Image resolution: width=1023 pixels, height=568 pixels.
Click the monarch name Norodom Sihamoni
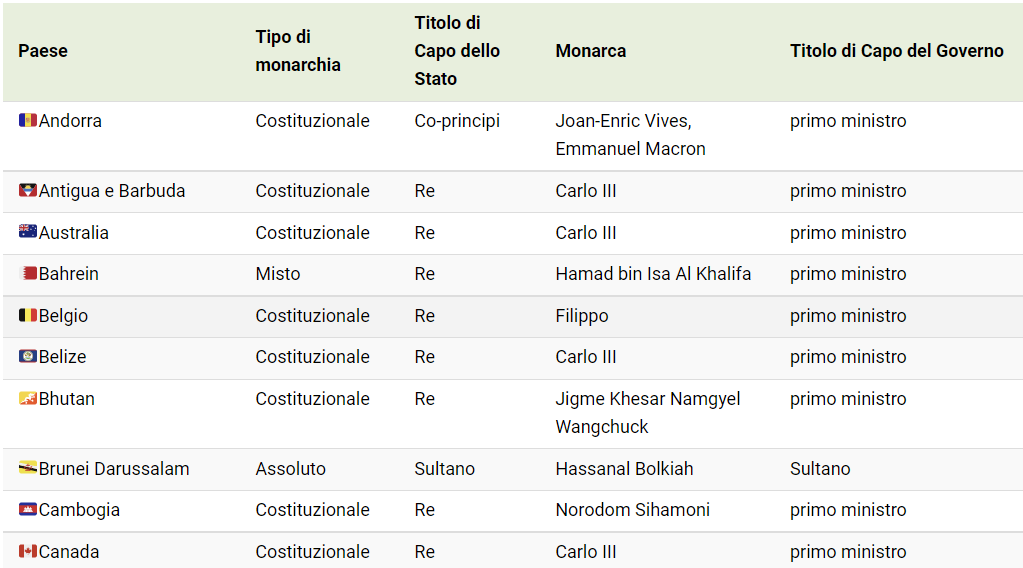click(632, 510)
